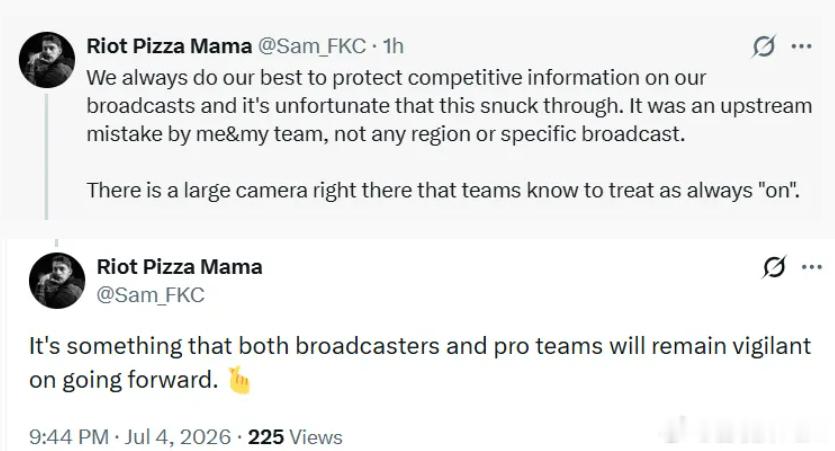Open the three-dot More menu on the top tweet

click(x=801, y=46)
